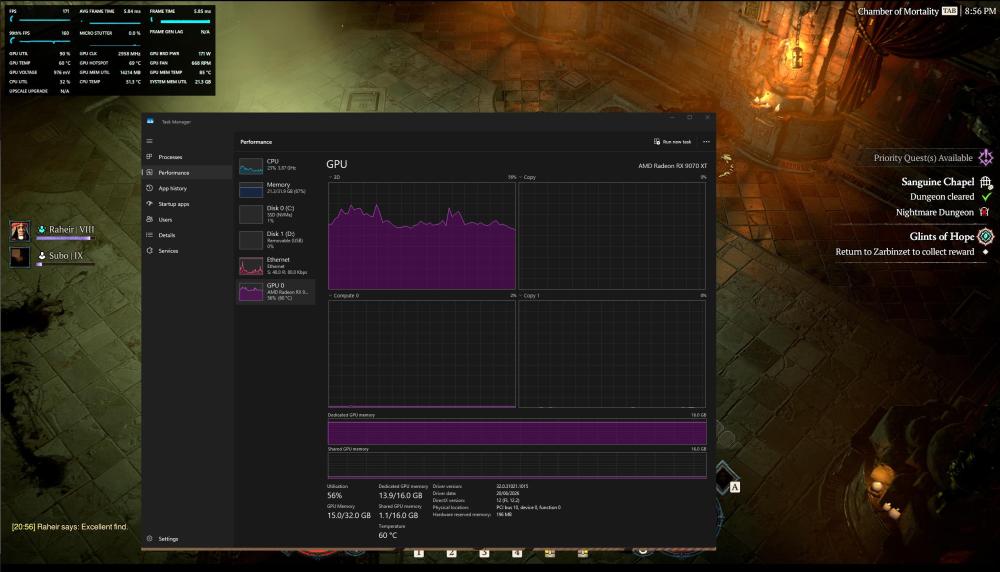Click the Priority Quest(s) Available icon
Screen dimensions: 1000x572
(986, 157)
